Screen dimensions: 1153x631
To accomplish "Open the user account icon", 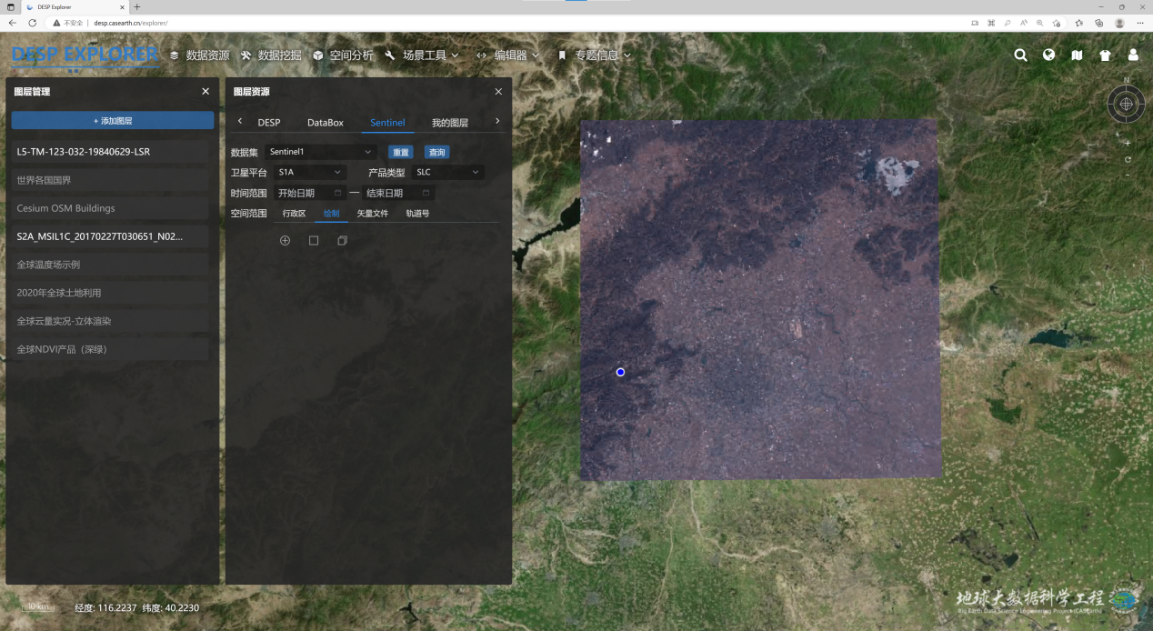I will [x=1133, y=56].
